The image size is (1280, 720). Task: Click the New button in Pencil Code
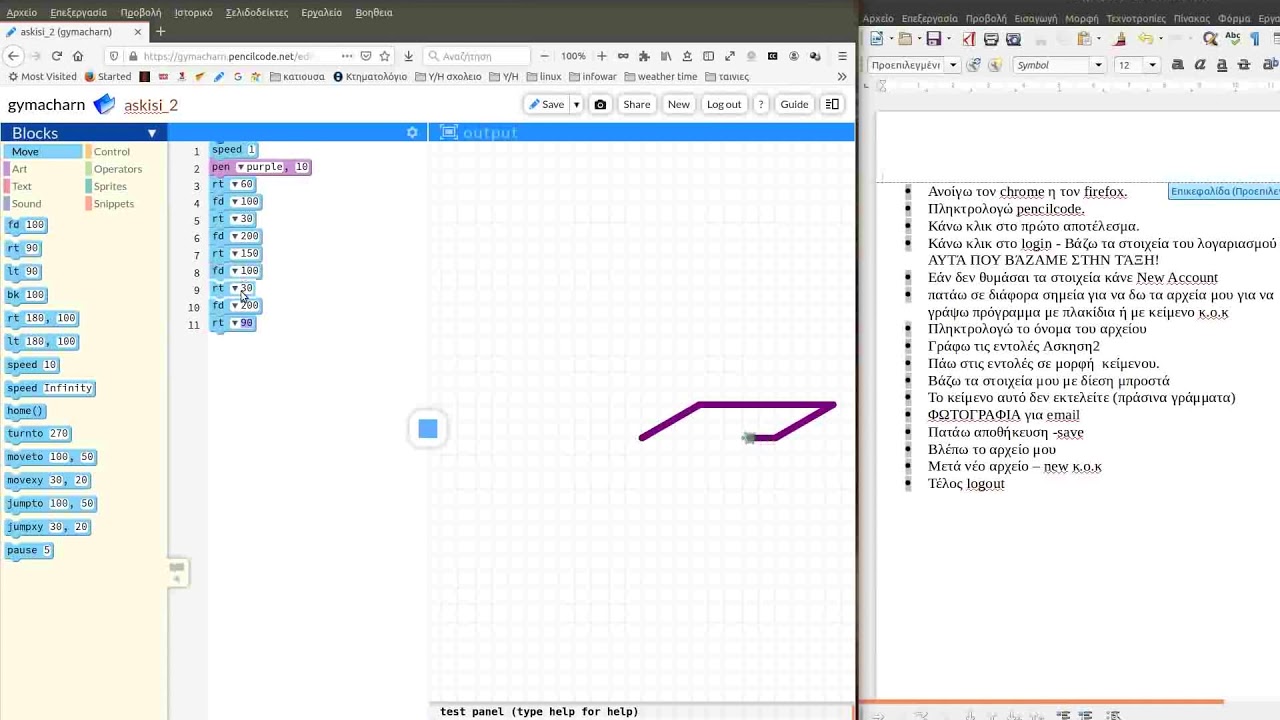click(x=679, y=104)
